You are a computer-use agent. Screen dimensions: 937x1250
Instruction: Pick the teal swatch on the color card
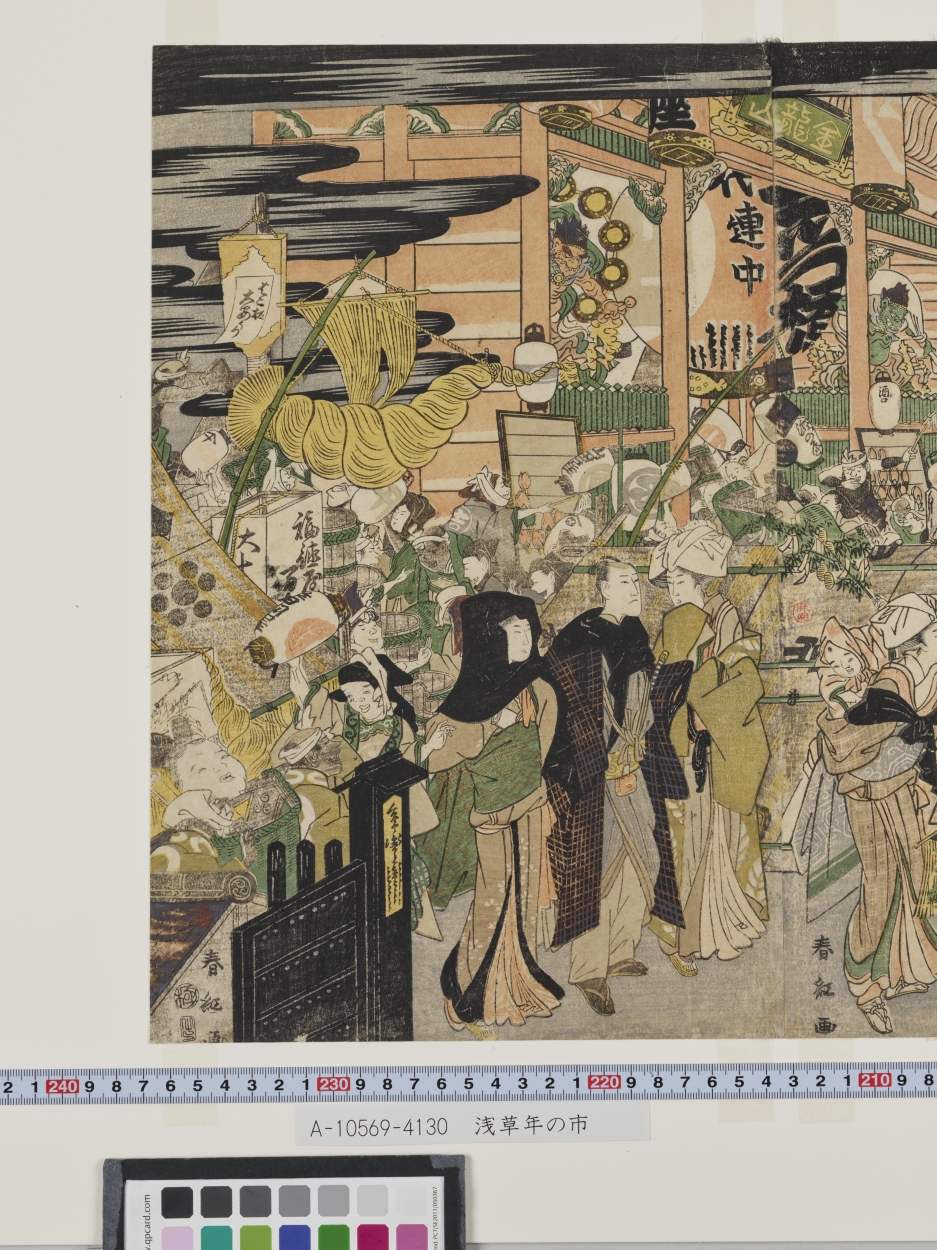click(216, 1238)
